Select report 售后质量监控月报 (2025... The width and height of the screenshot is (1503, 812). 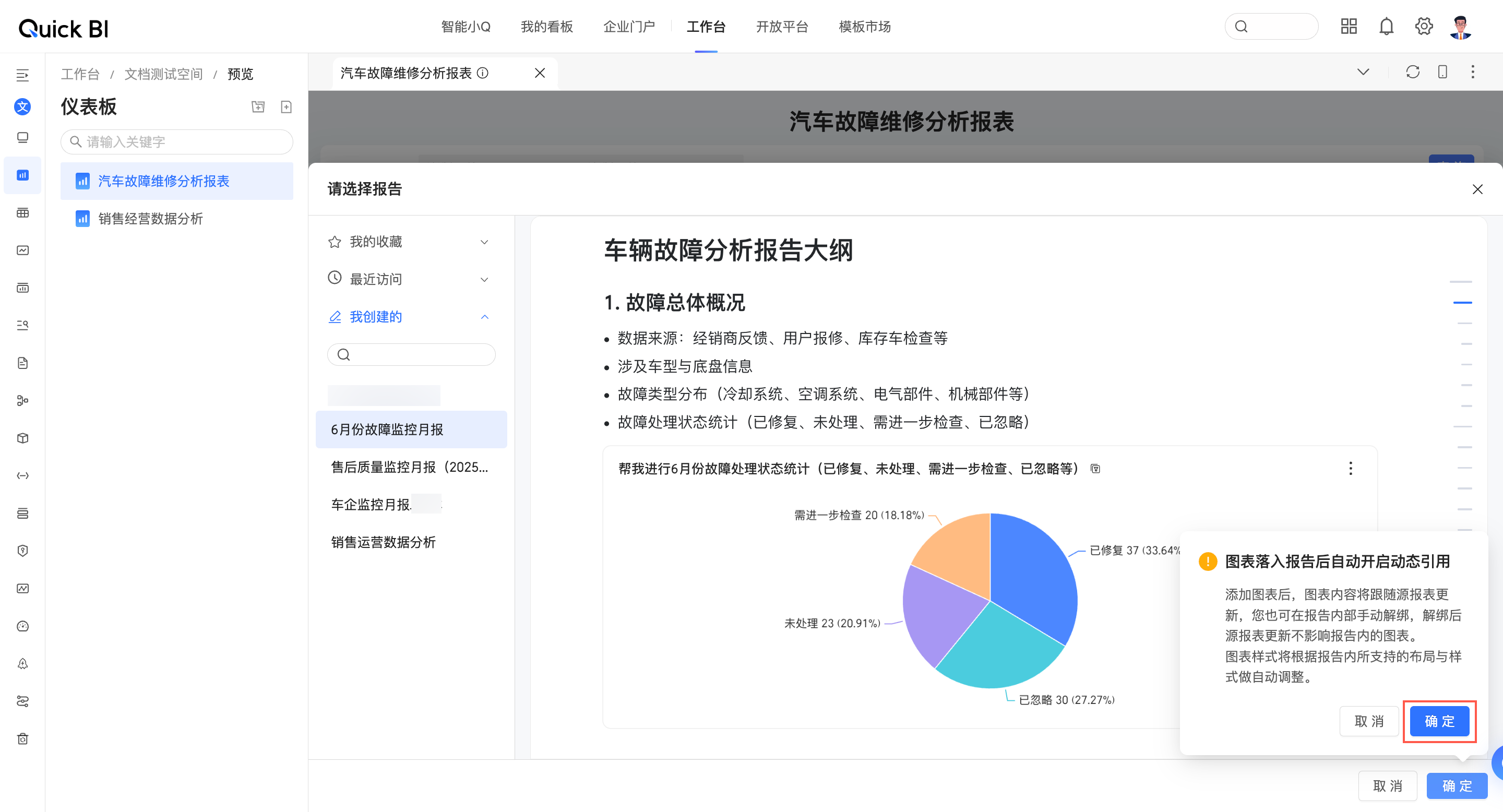pyautogui.click(x=411, y=467)
